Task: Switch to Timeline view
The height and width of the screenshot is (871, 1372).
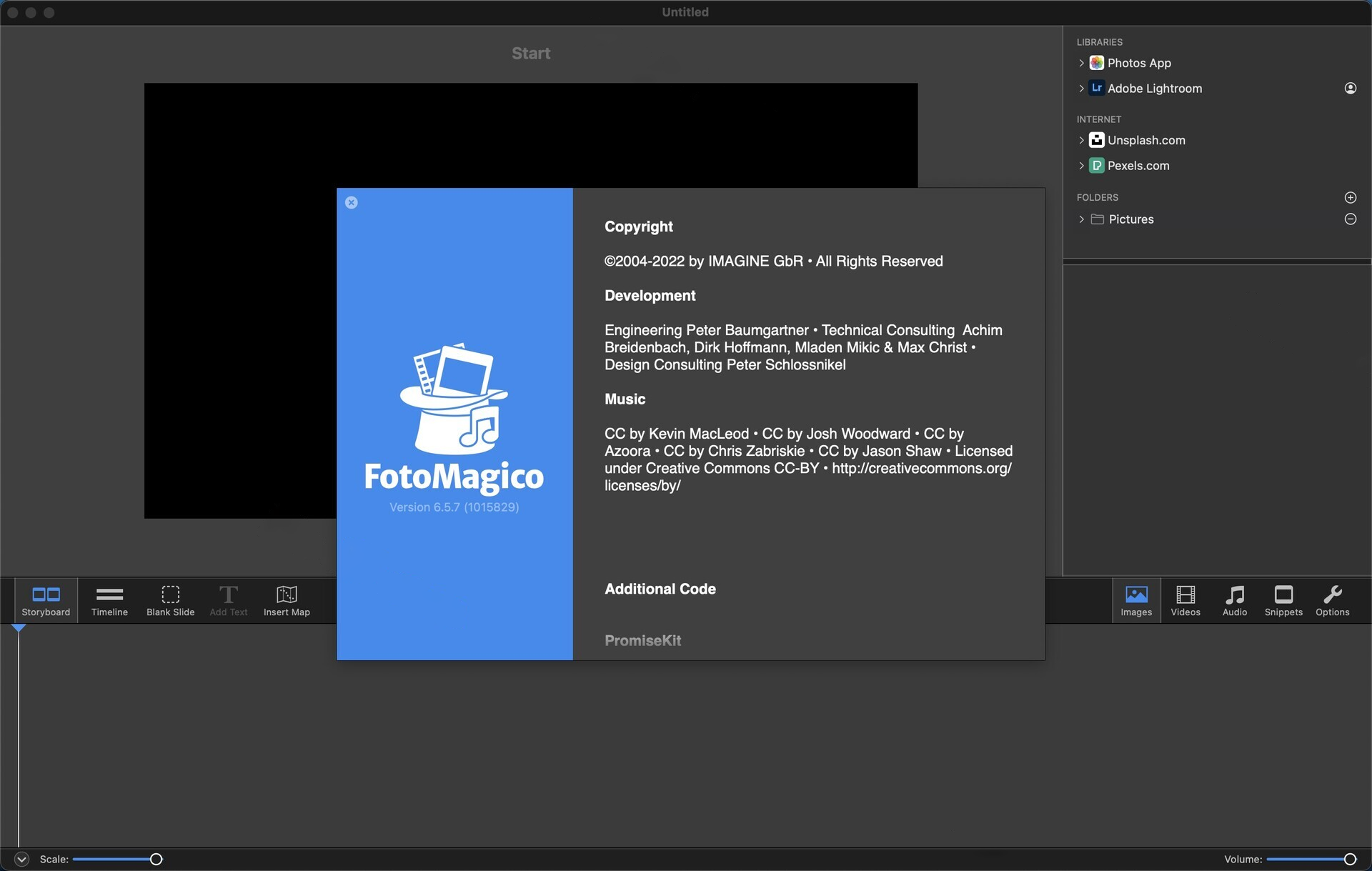Action: pos(109,600)
